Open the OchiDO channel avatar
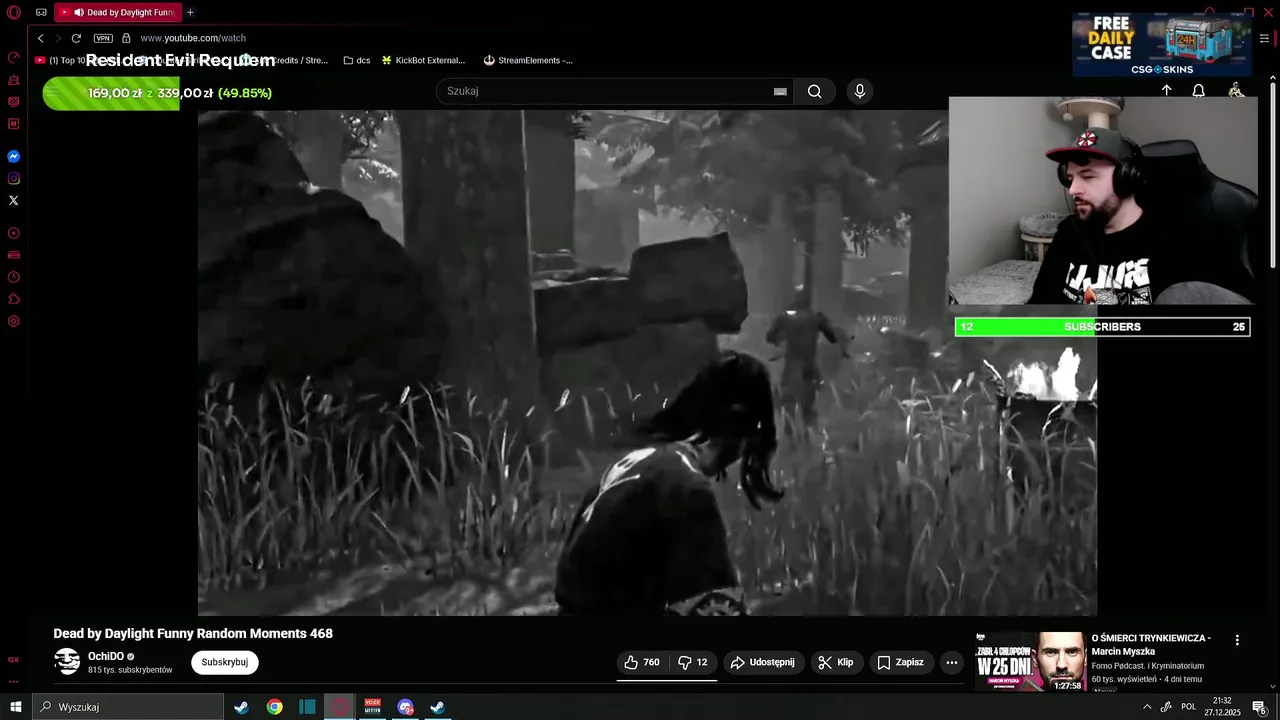 [x=67, y=662]
